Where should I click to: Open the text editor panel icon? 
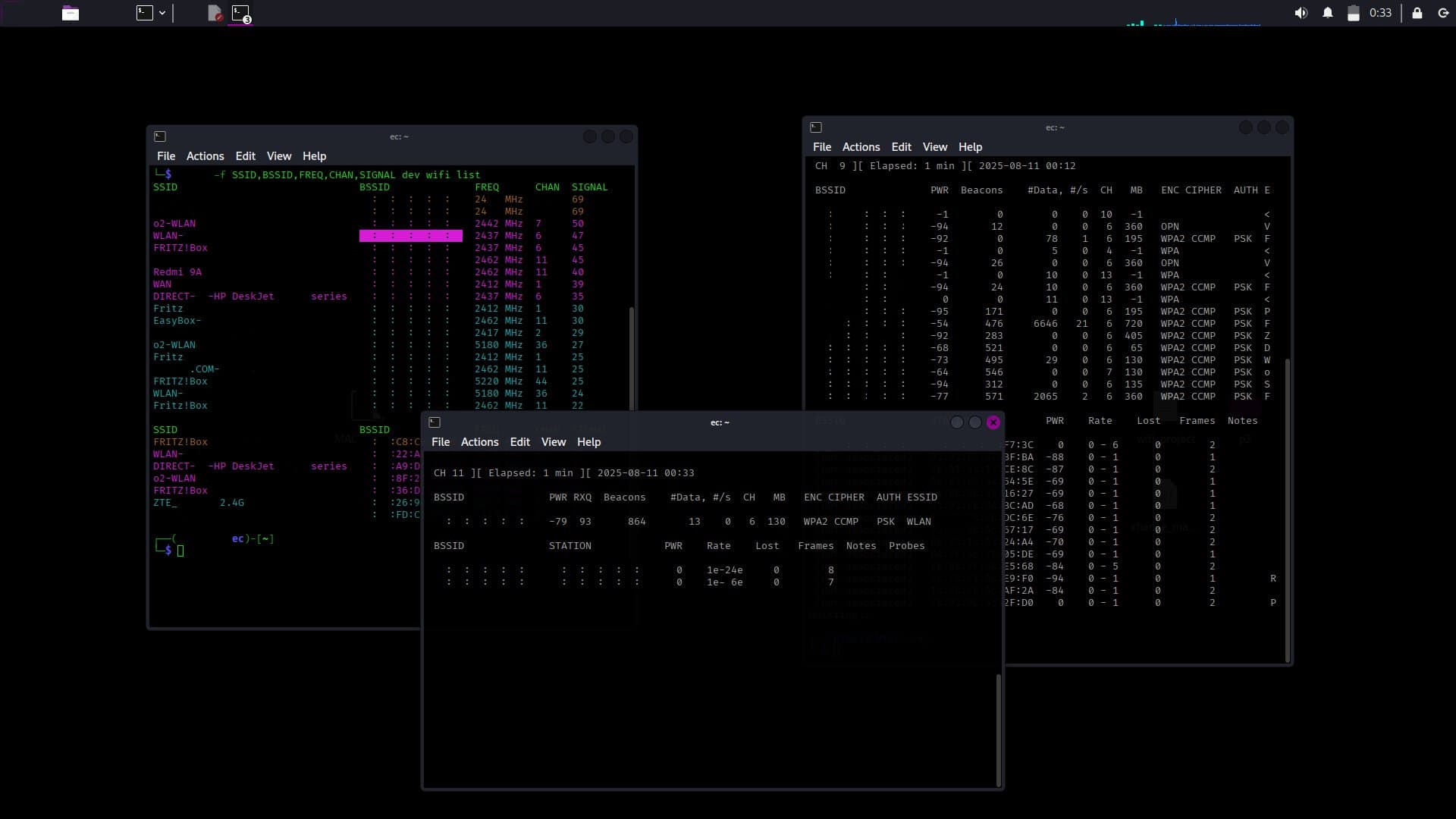pos(215,13)
